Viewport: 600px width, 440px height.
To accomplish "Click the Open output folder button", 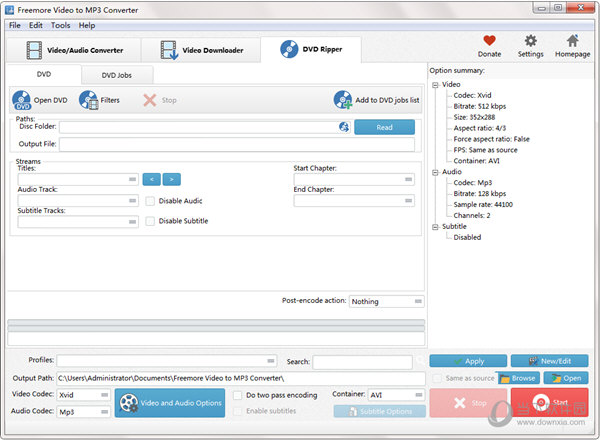I will pyautogui.click(x=566, y=378).
